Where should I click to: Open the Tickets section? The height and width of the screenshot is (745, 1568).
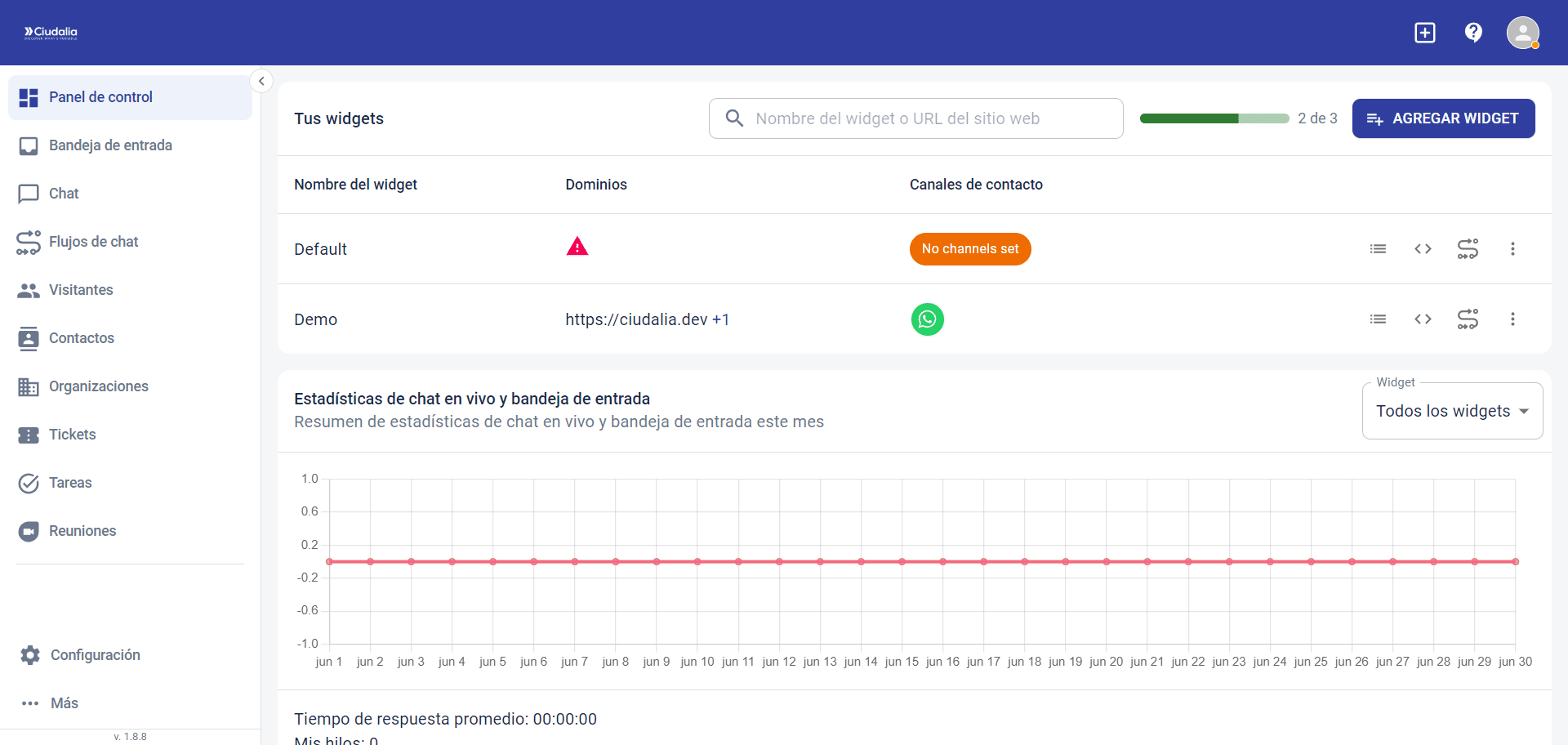pyautogui.click(x=73, y=435)
